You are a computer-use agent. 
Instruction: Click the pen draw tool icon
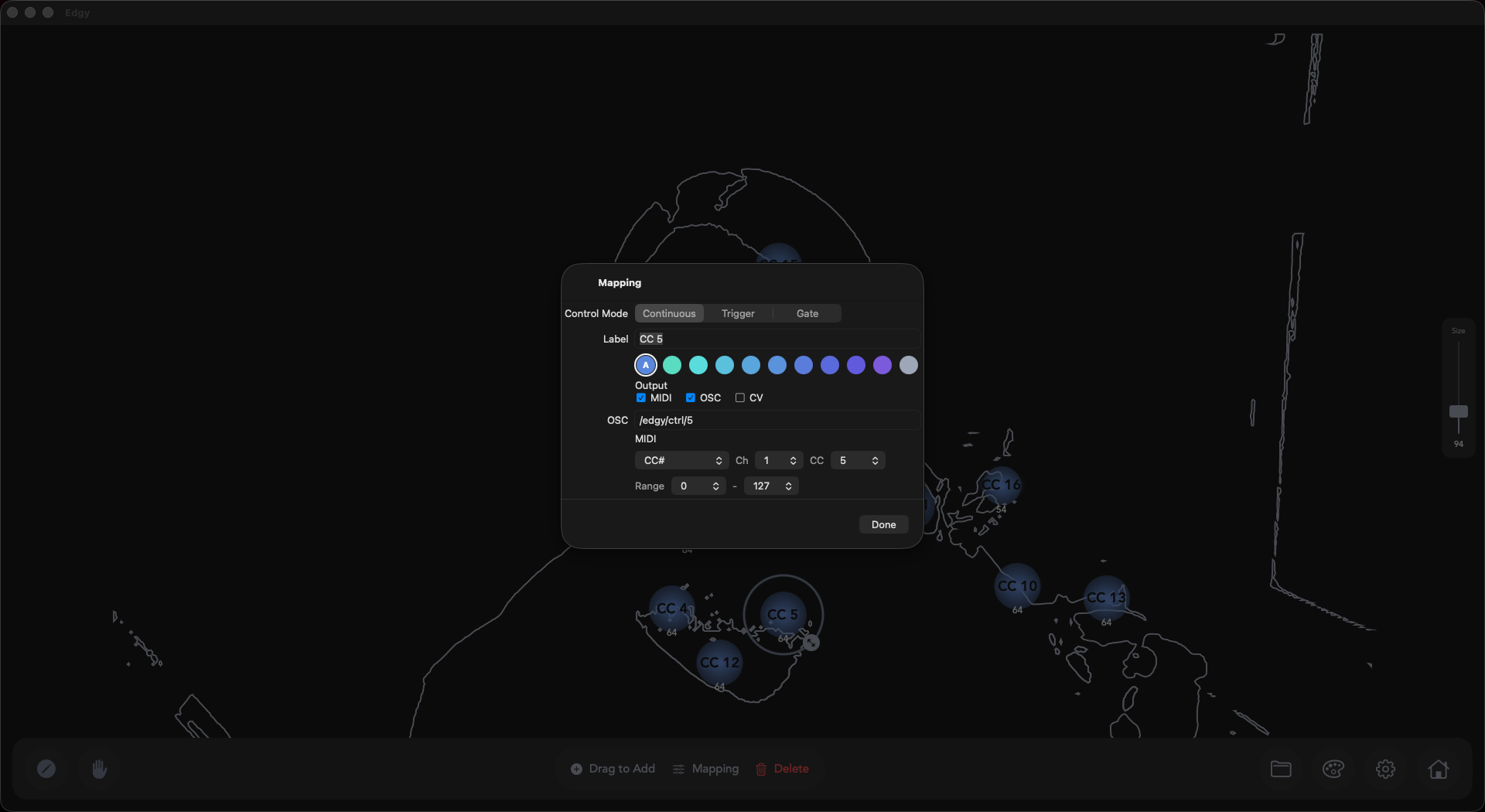tap(46, 769)
